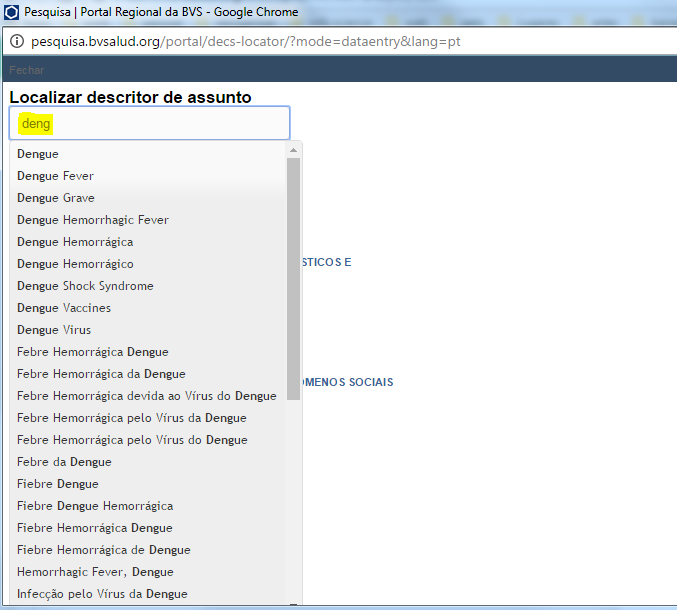Open the category link ending 'STICOS E'

coord(327,262)
